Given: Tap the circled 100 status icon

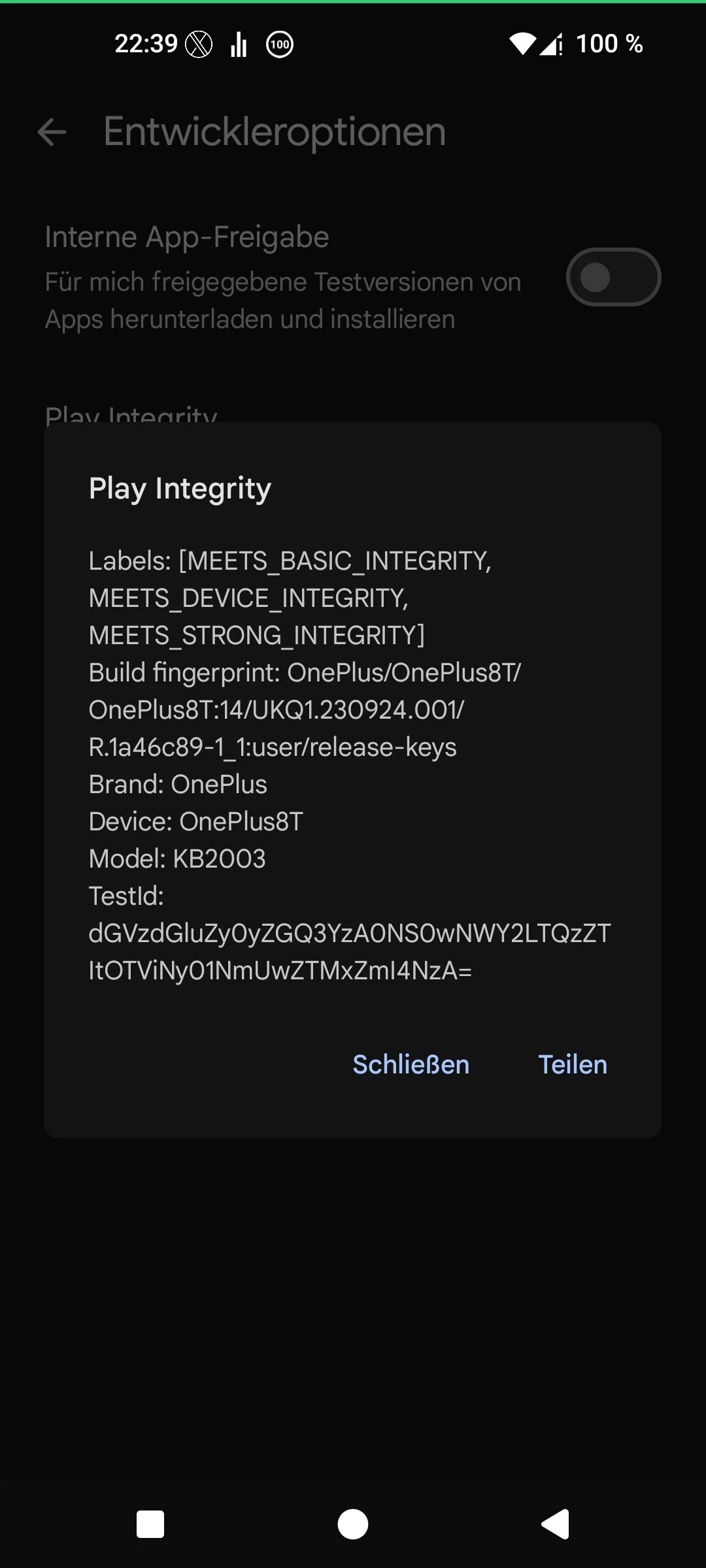Looking at the screenshot, I should tap(280, 44).
